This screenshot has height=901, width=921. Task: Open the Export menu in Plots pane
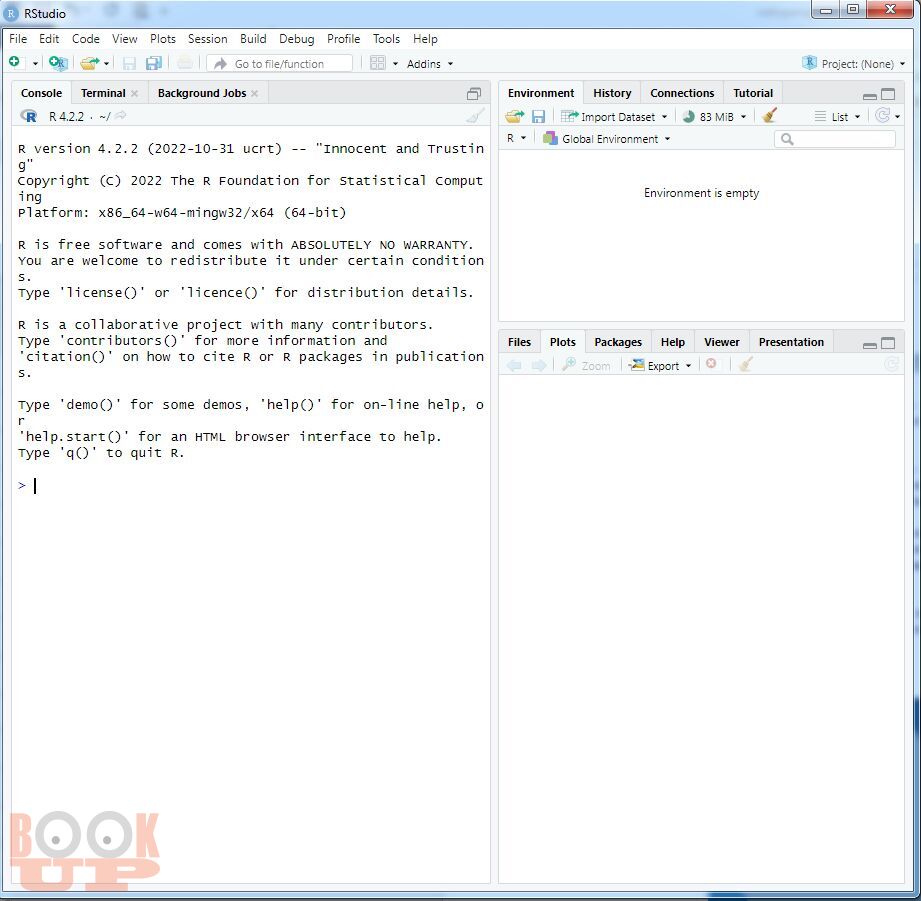(x=660, y=365)
